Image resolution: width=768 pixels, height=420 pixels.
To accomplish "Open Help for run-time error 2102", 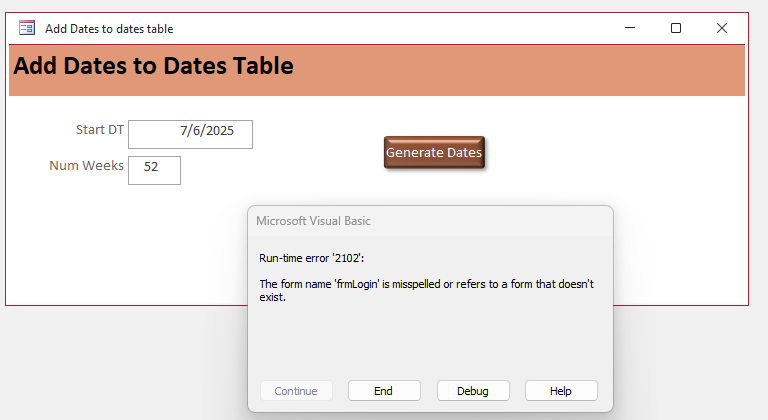I will (x=561, y=391).
